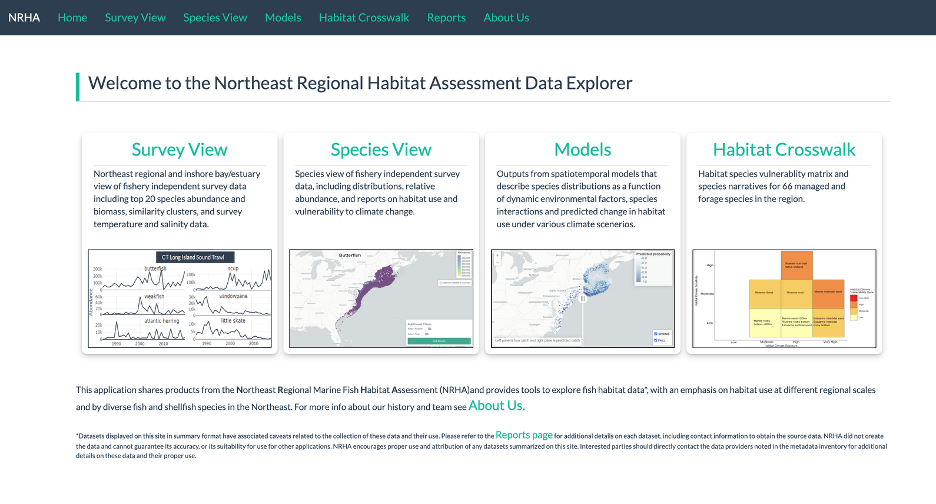Viewport: 936px width, 504px height.
Task: Open the Butterfish distribution map thumbnail
Action: tap(381, 298)
